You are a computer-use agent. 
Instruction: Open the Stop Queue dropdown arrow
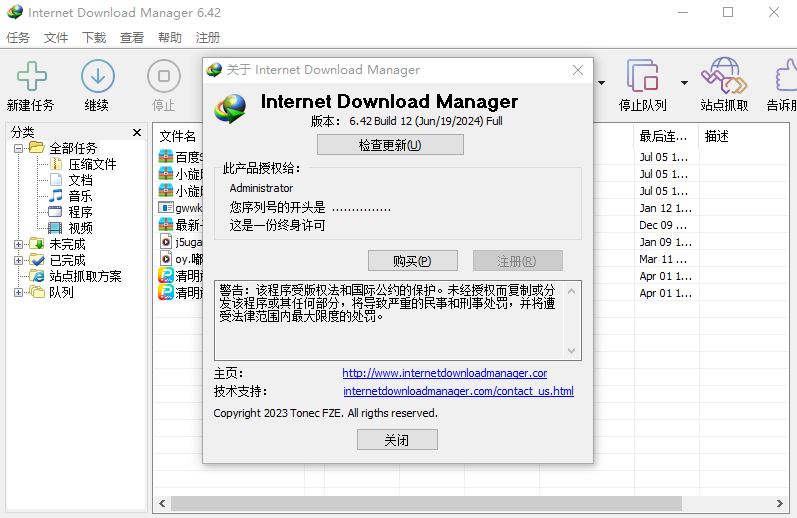(x=684, y=82)
